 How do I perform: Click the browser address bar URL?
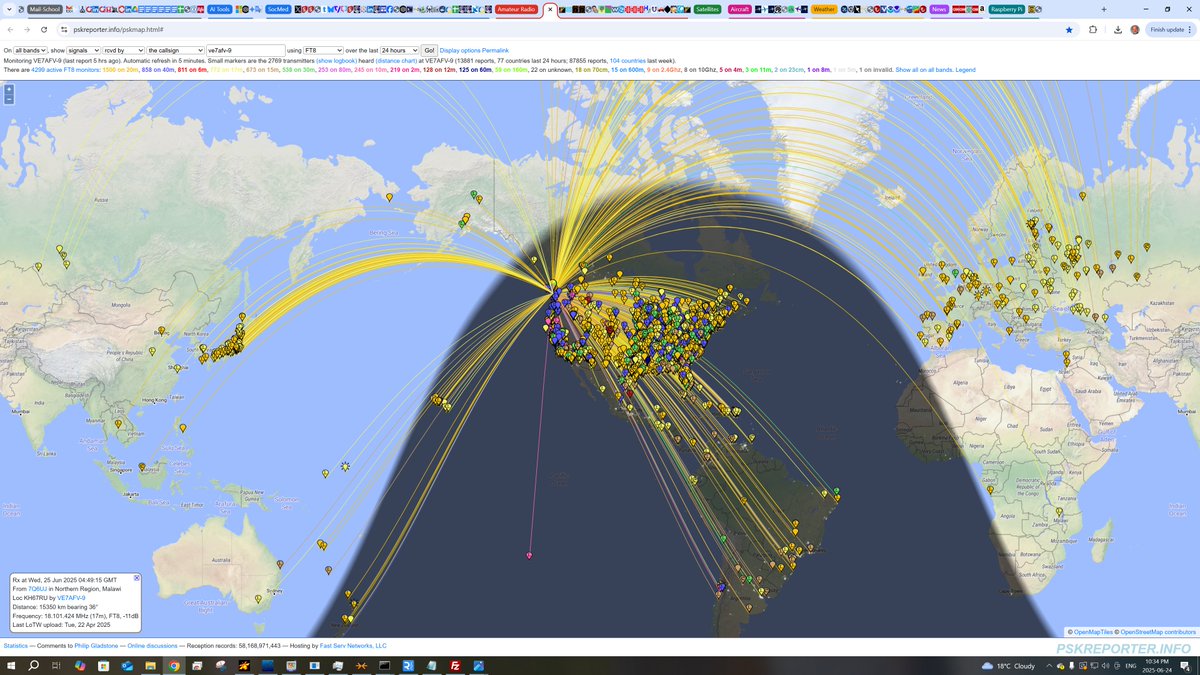click(x=118, y=30)
